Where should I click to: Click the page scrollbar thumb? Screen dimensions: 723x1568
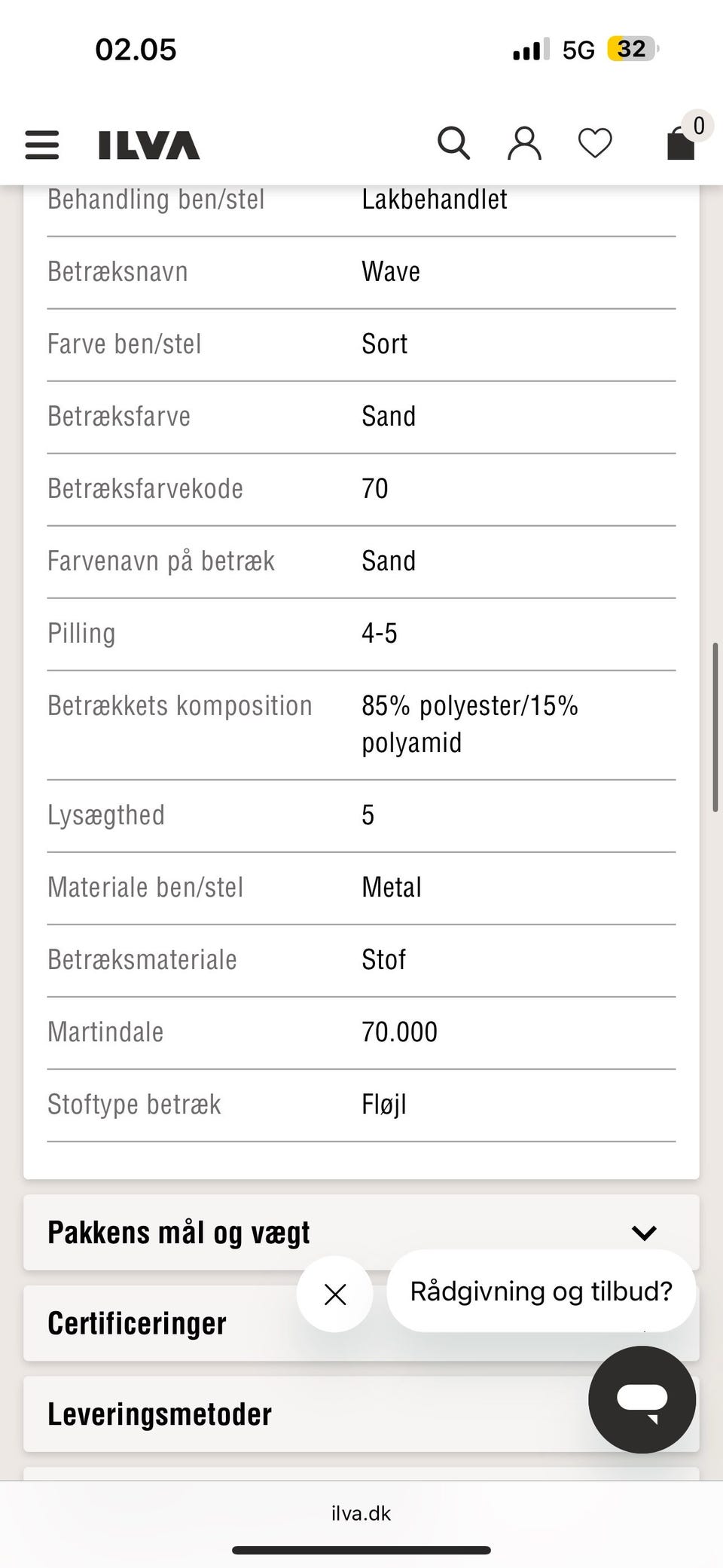[715, 727]
